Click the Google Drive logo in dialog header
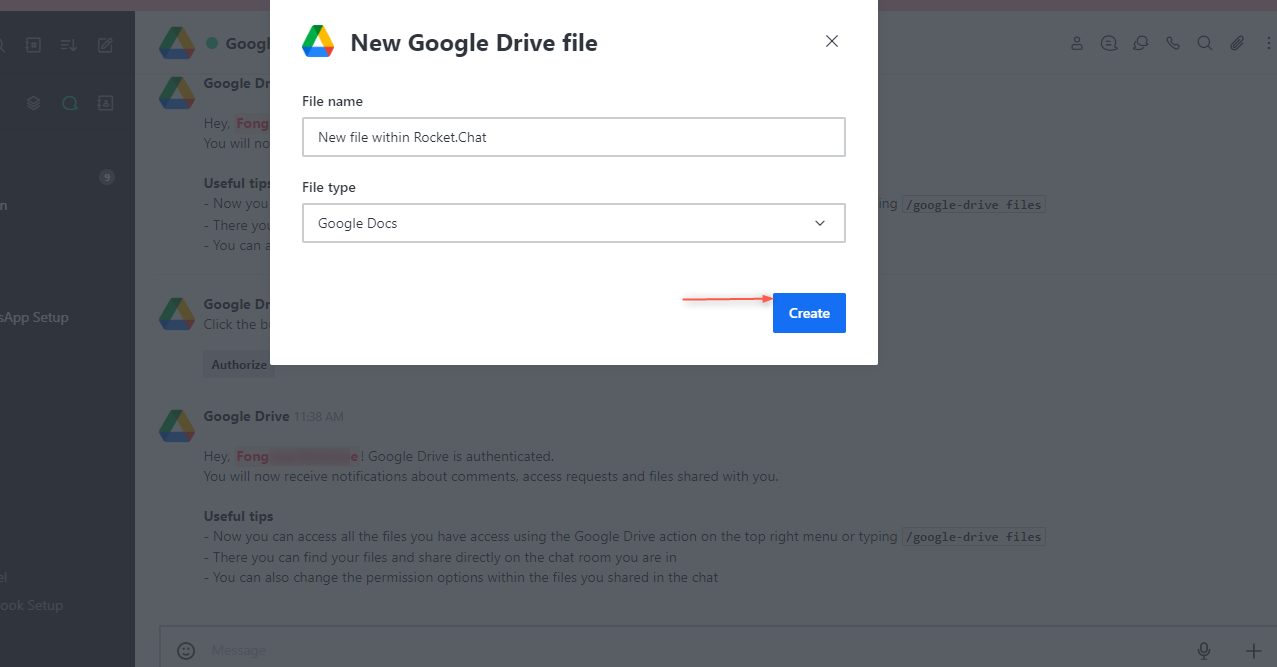Viewport: 1277px width, 667px height. [x=318, y=42]
